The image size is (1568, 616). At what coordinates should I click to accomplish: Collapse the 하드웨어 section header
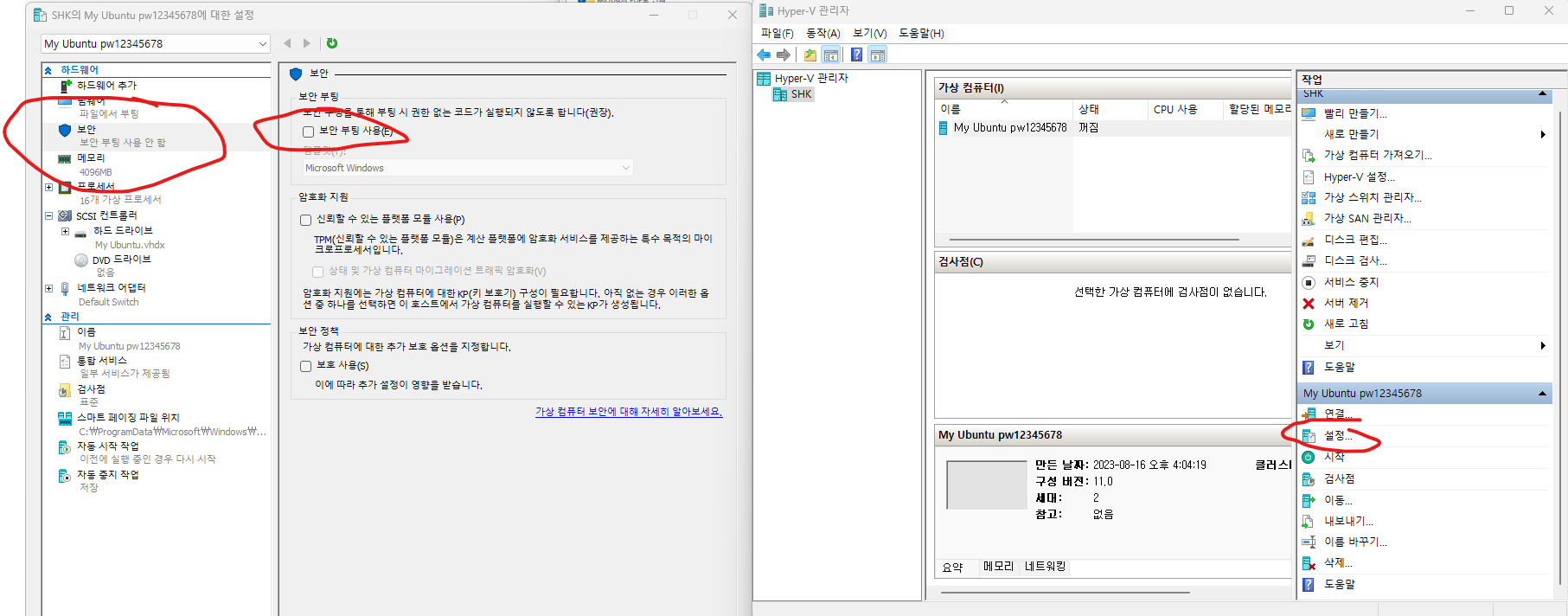48,70
